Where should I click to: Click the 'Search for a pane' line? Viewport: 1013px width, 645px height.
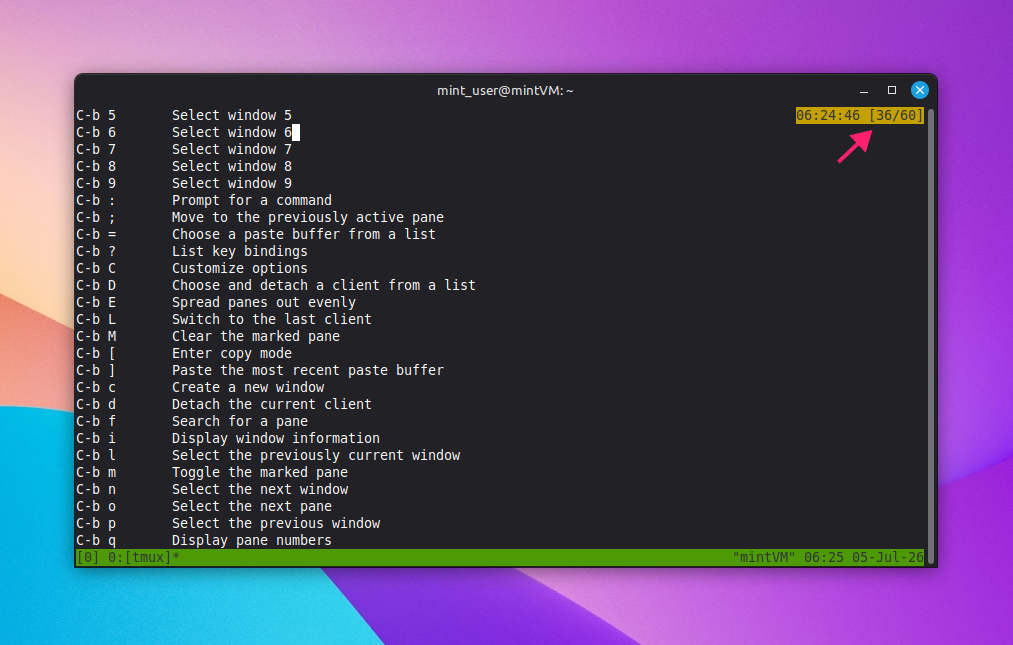(240, 421)
